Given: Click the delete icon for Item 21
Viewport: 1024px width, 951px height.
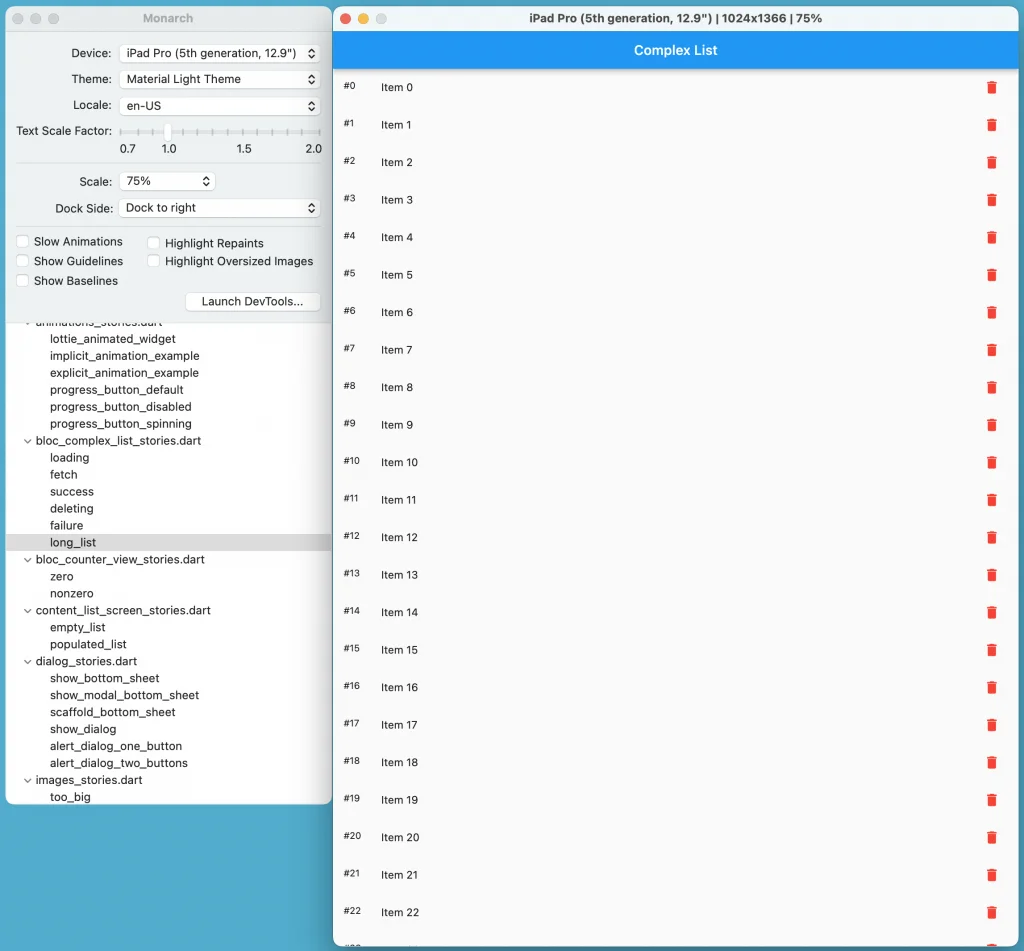Looking at the screenshot, I should pyautogui.click(x=991, y=875).
